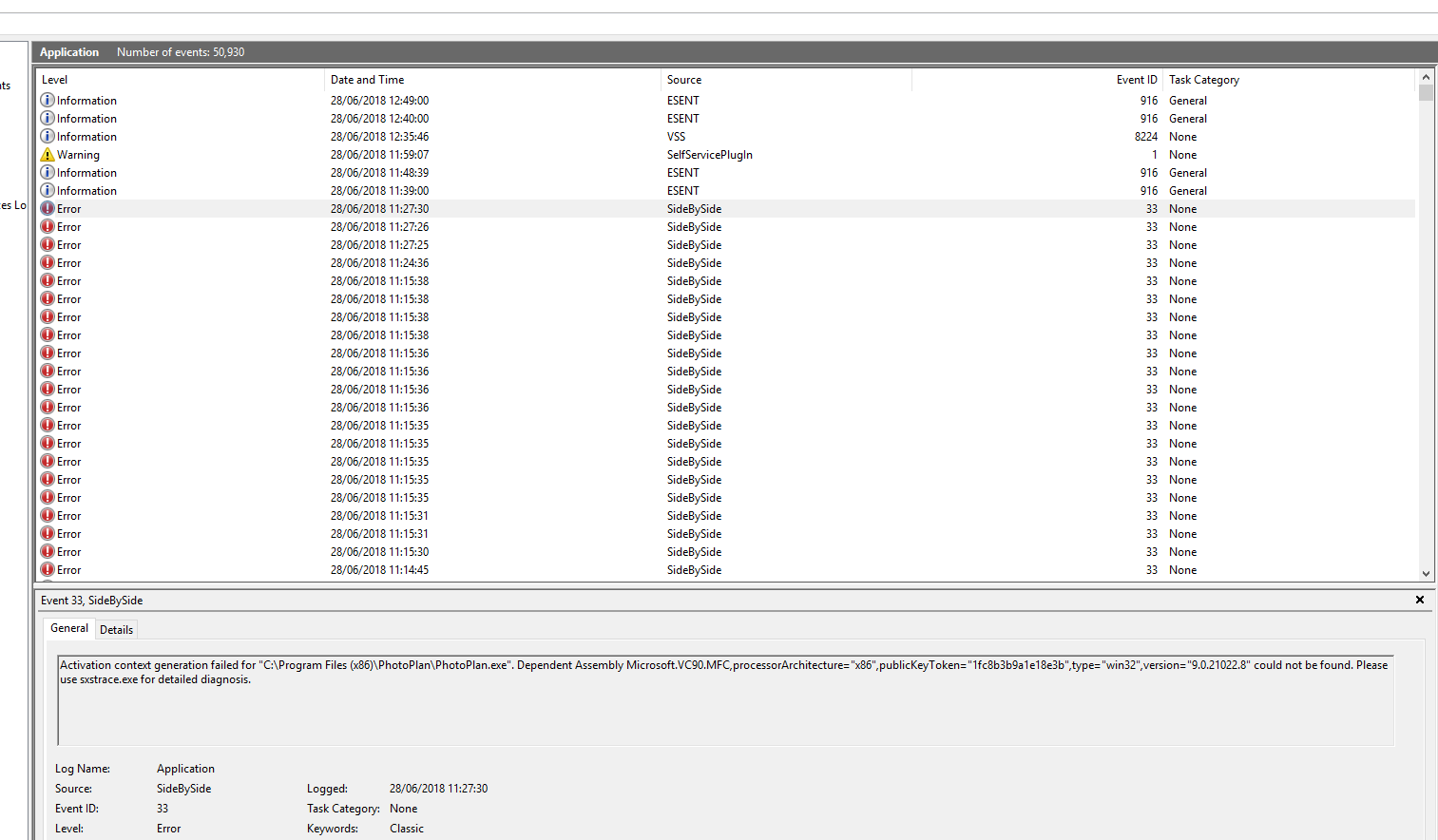The height and width of the screenshot is (840, 1438).
Task: Select the event with ID 8224
Action: click(726, 136)
